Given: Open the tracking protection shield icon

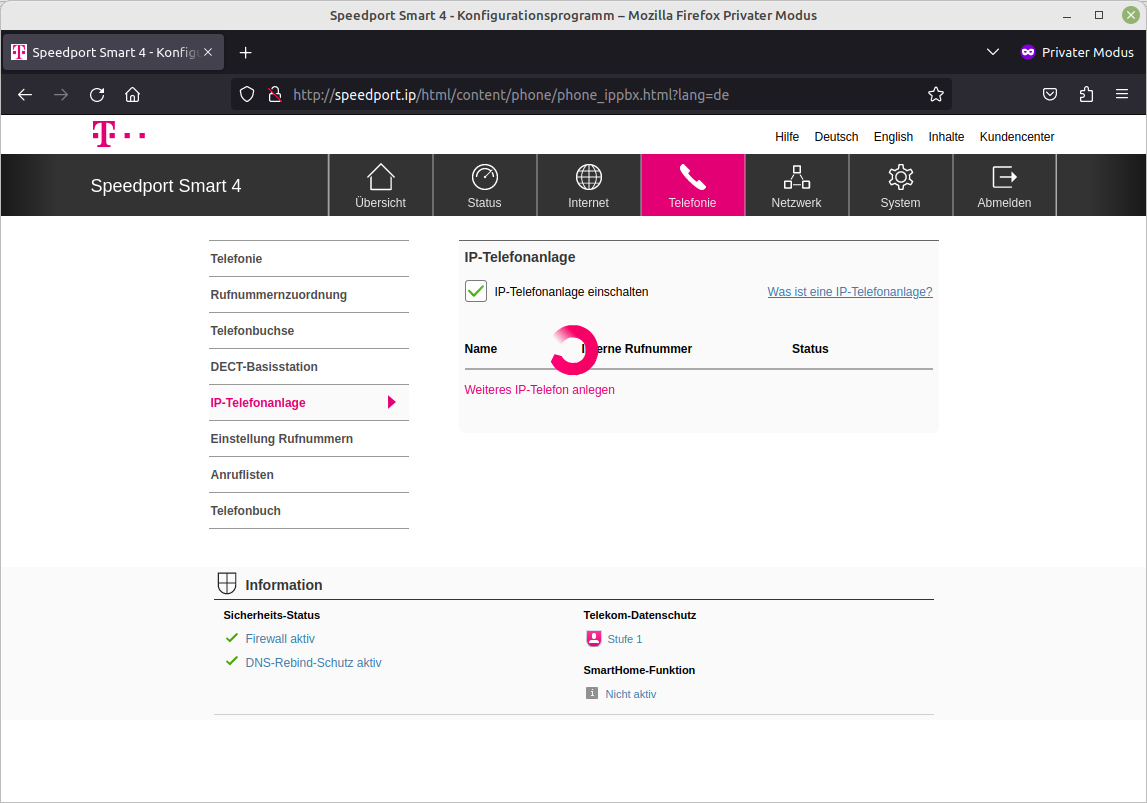Looking at the screenshot, I should tap(247, 94).
